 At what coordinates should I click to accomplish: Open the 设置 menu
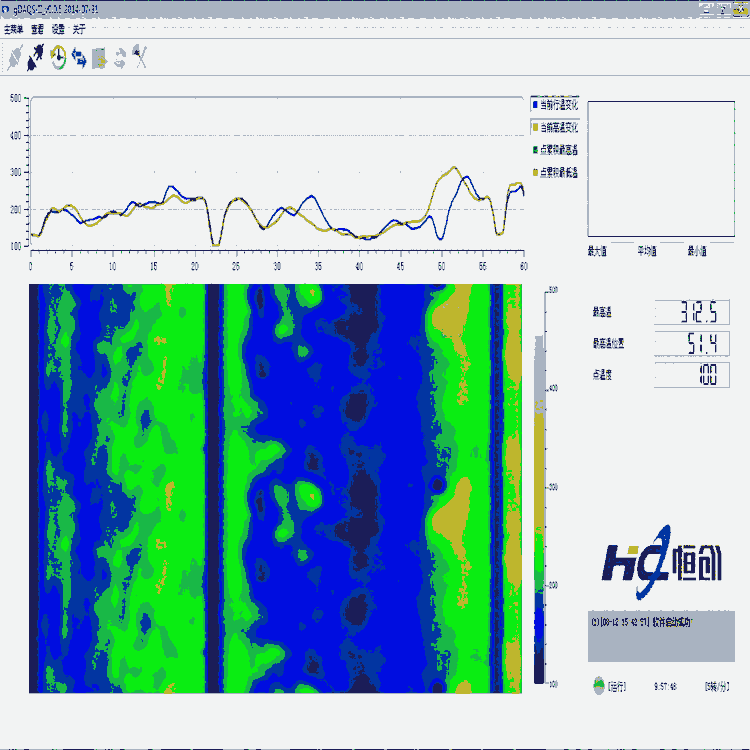pyautogui.click(x=58, y=30)
